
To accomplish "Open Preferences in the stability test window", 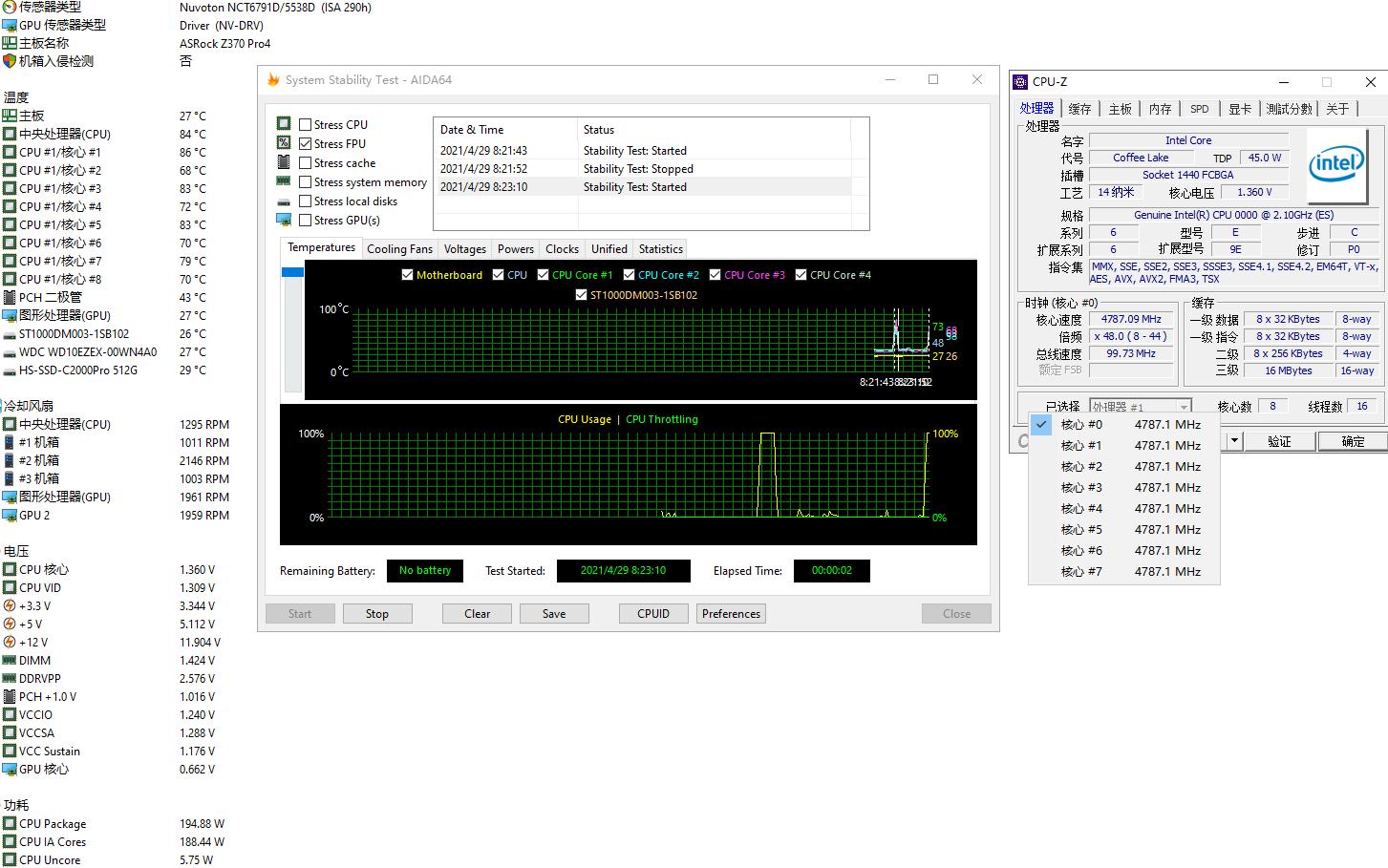I will click(730, 613).
